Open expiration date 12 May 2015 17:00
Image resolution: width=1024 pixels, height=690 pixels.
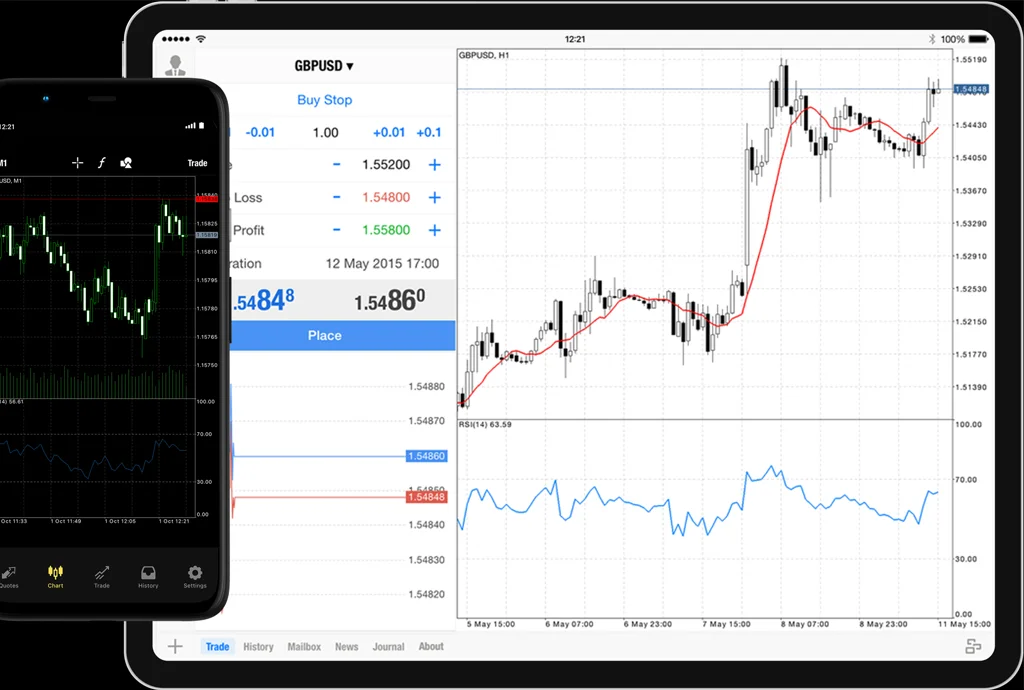[382, 264]
